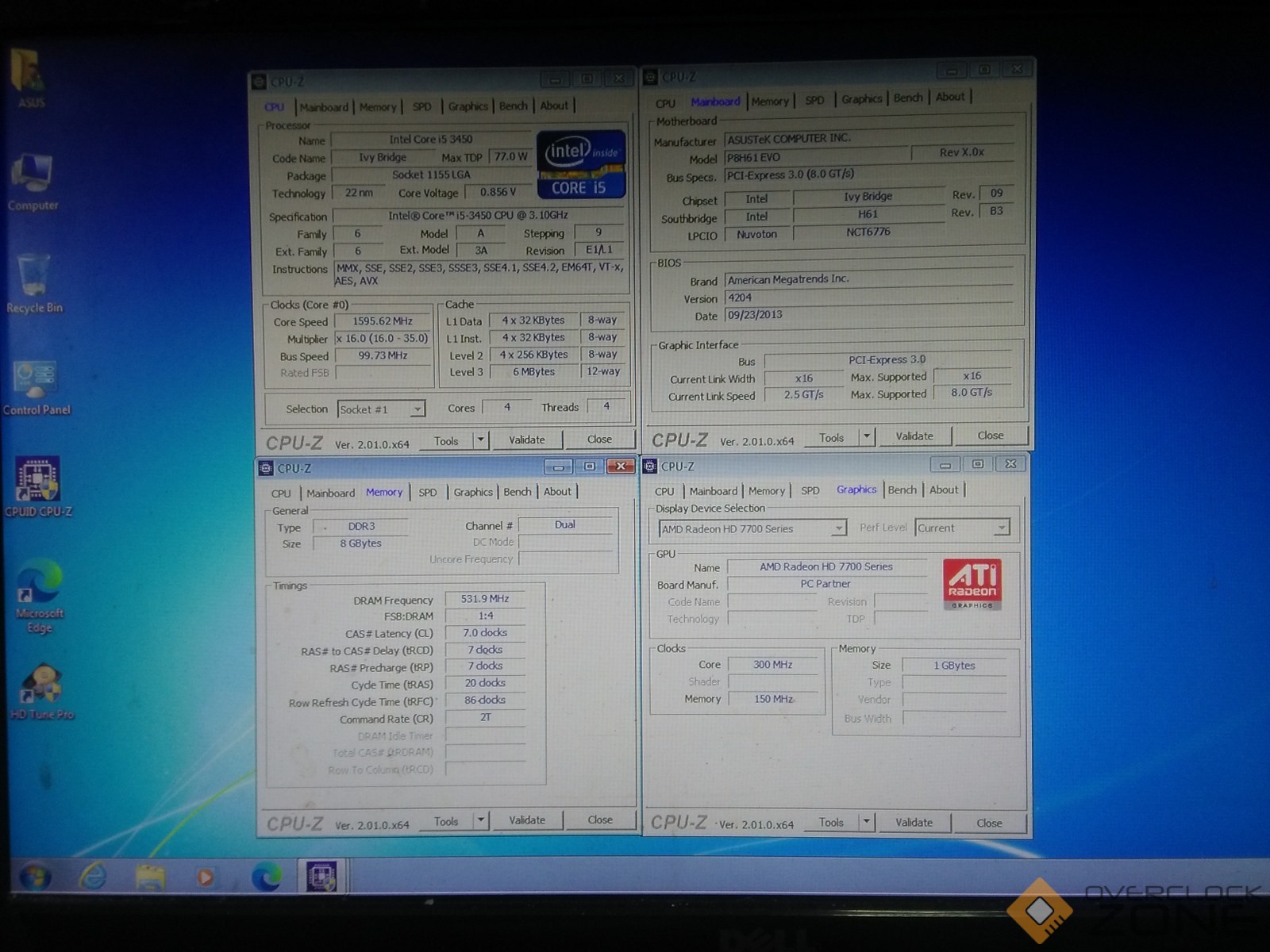
Task: Click Close button in CPU tab window
Action: pyautogui.click(x=599, y=439)
